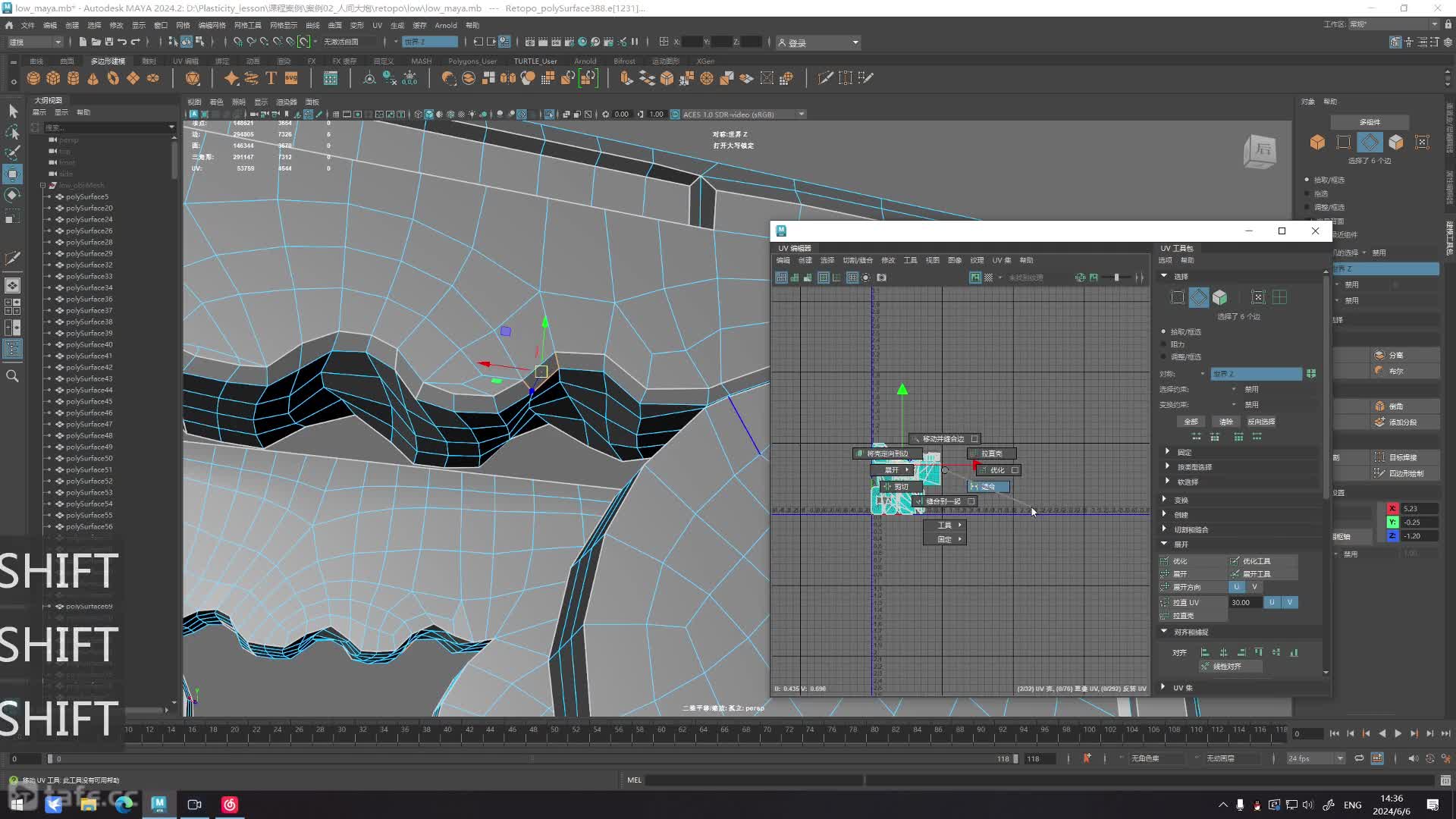Adjust the UV editor dim image slider
The width and height of the screenshot is (1456, 819).
coord(1116,278)
